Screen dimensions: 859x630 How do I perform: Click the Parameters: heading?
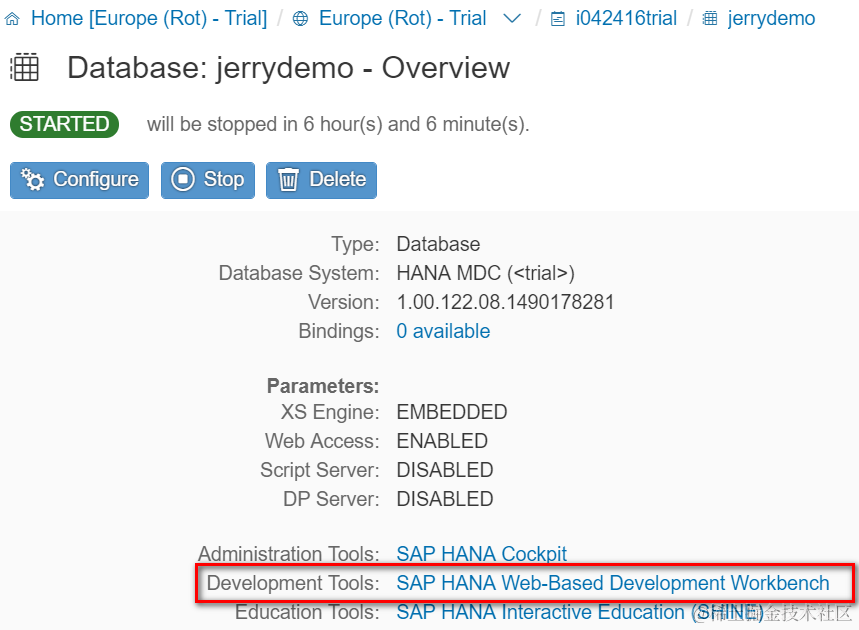(323, 386)
